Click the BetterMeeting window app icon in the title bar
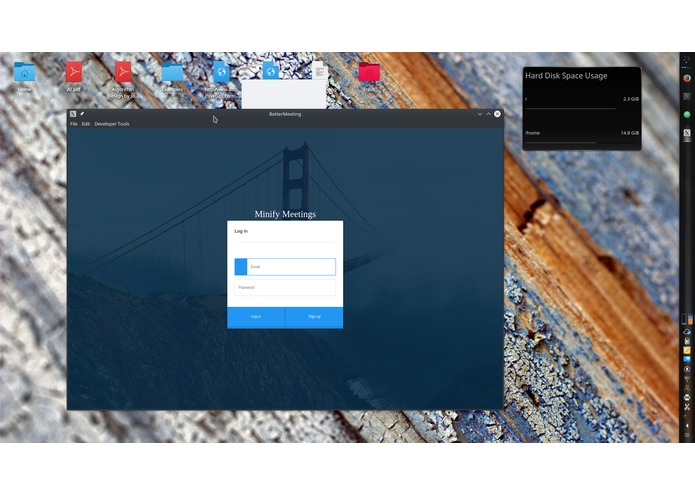Screen dimensions: 695x494 tap(73, 114)
